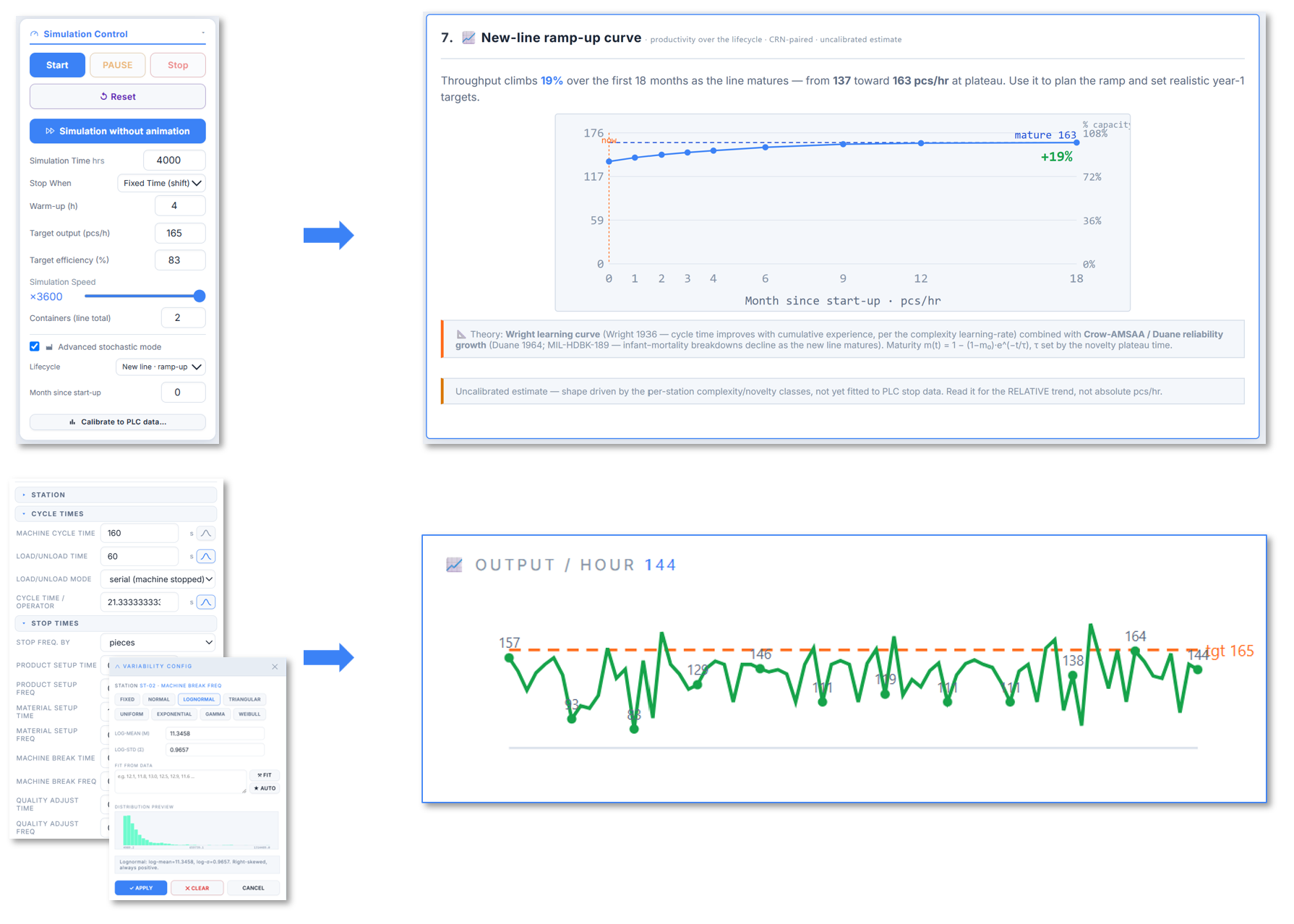Click the PAUSE button
The width and height of the screenshot is (1294, 924).
[x=117, y=65]
